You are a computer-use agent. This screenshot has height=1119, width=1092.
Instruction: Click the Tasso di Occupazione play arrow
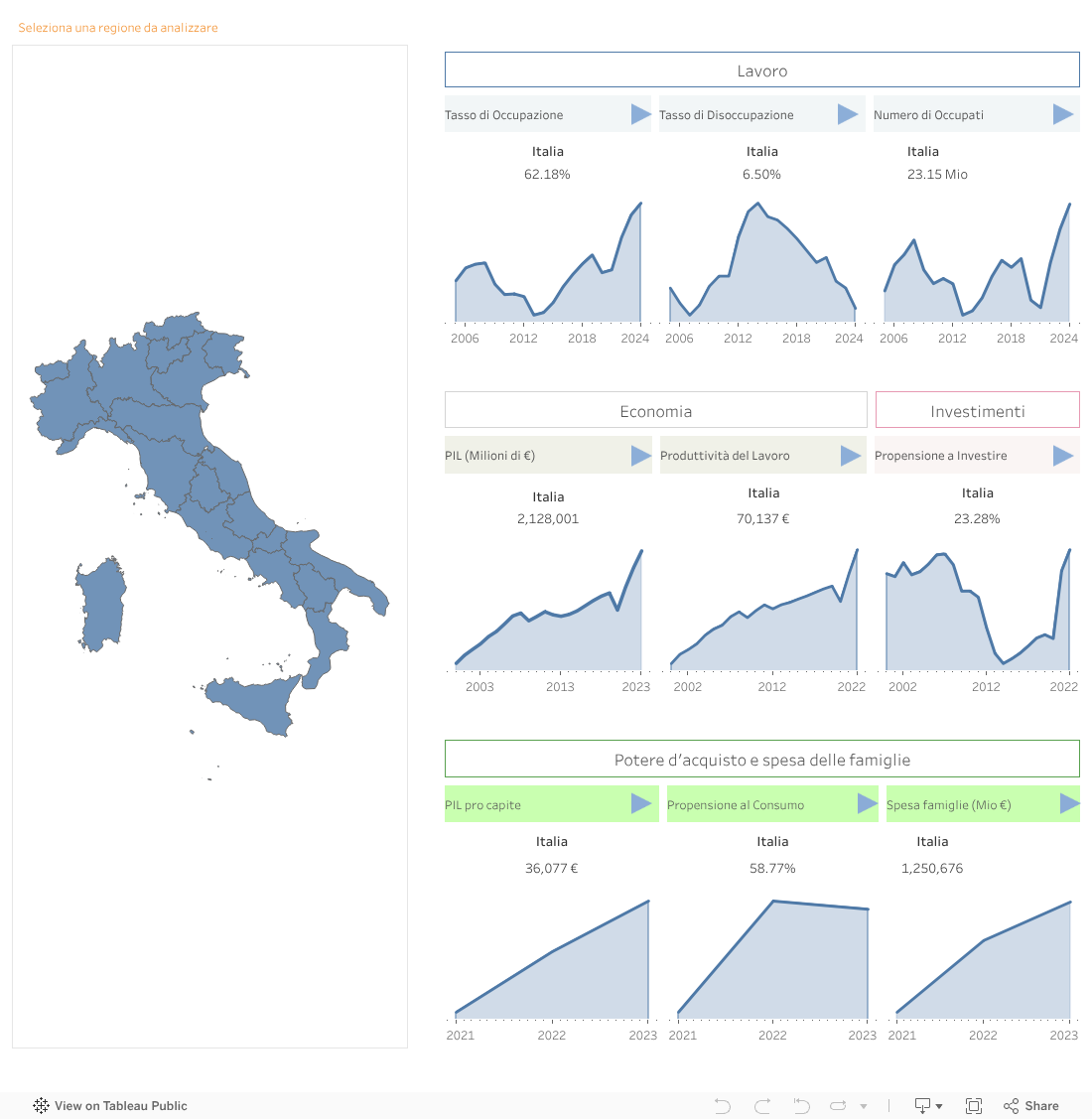(640, 114)
